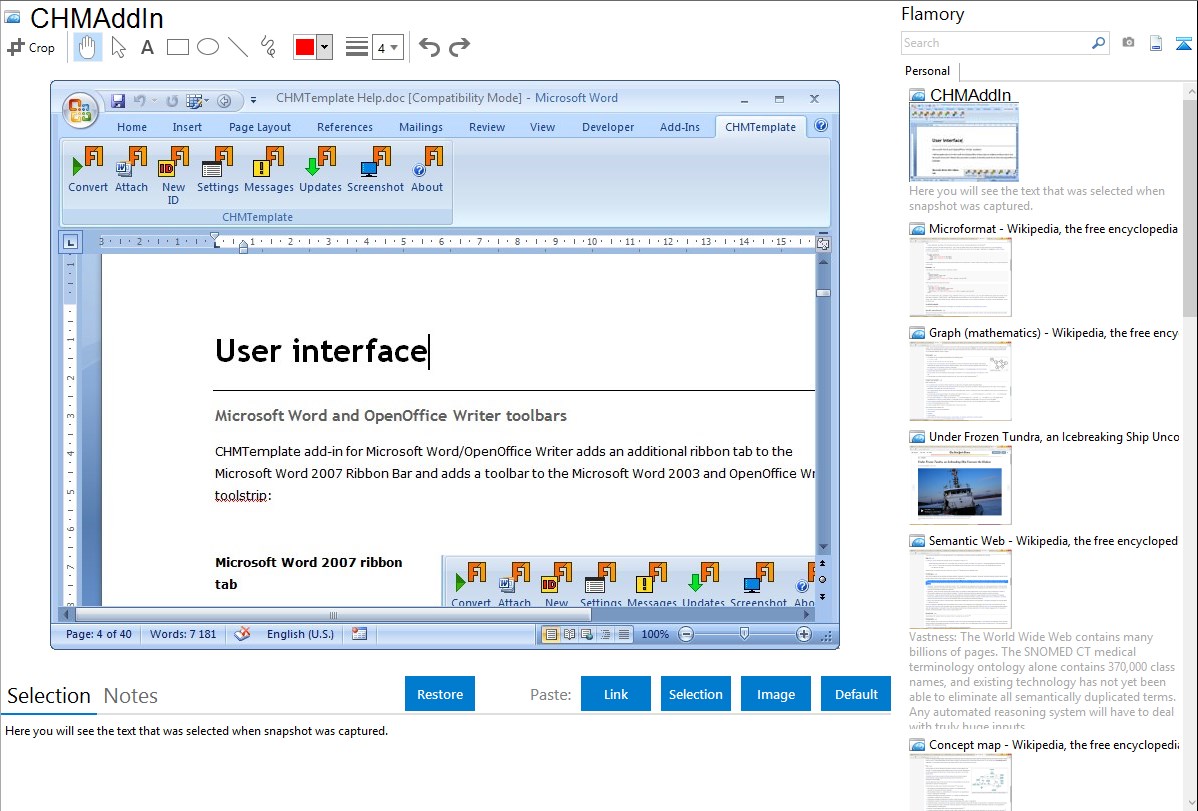Switch to Web Layout view
The width and height of the screenshot is (1198, 811).
click(587, 634)
